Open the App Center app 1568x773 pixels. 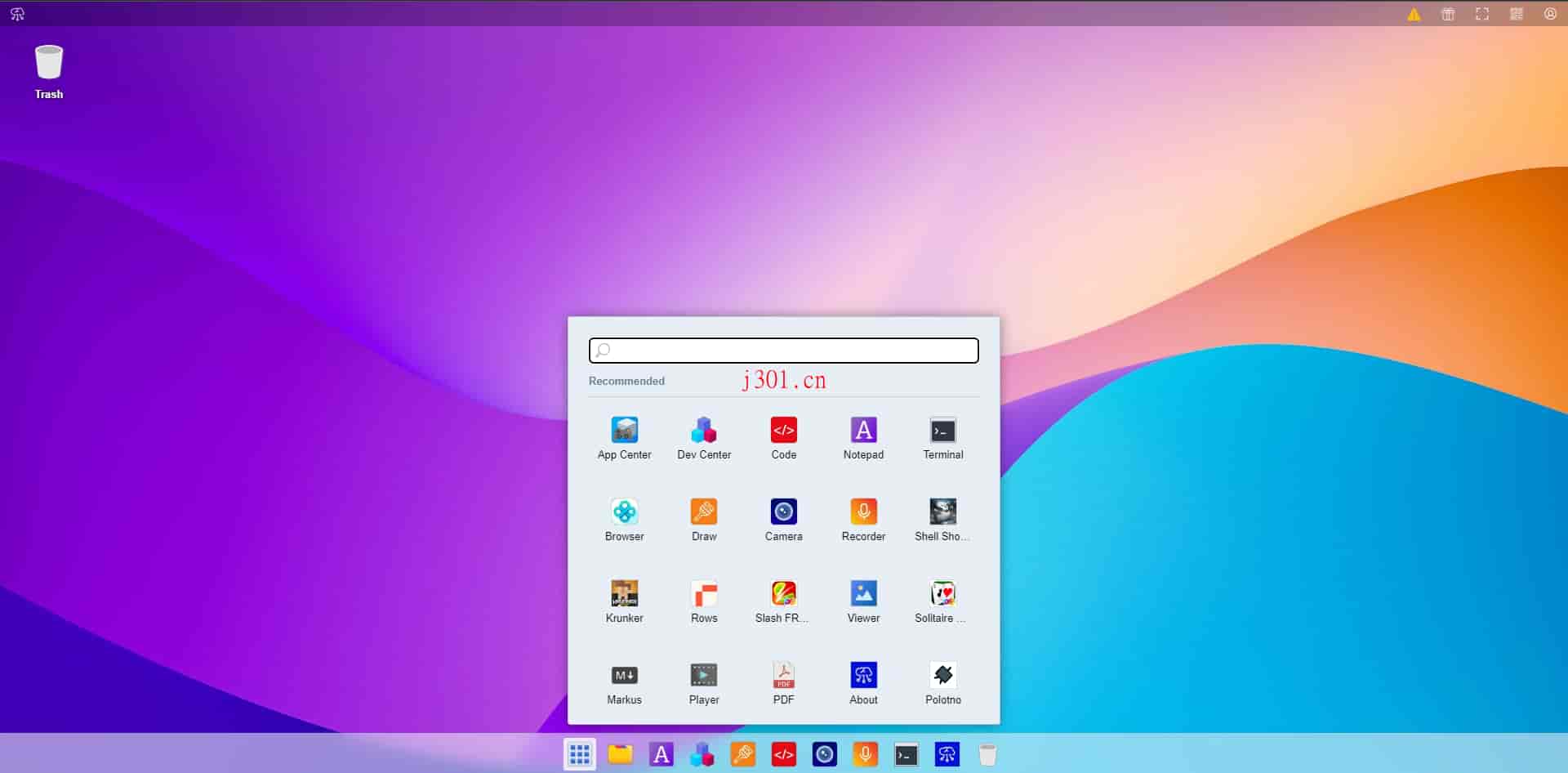(624, 439)
